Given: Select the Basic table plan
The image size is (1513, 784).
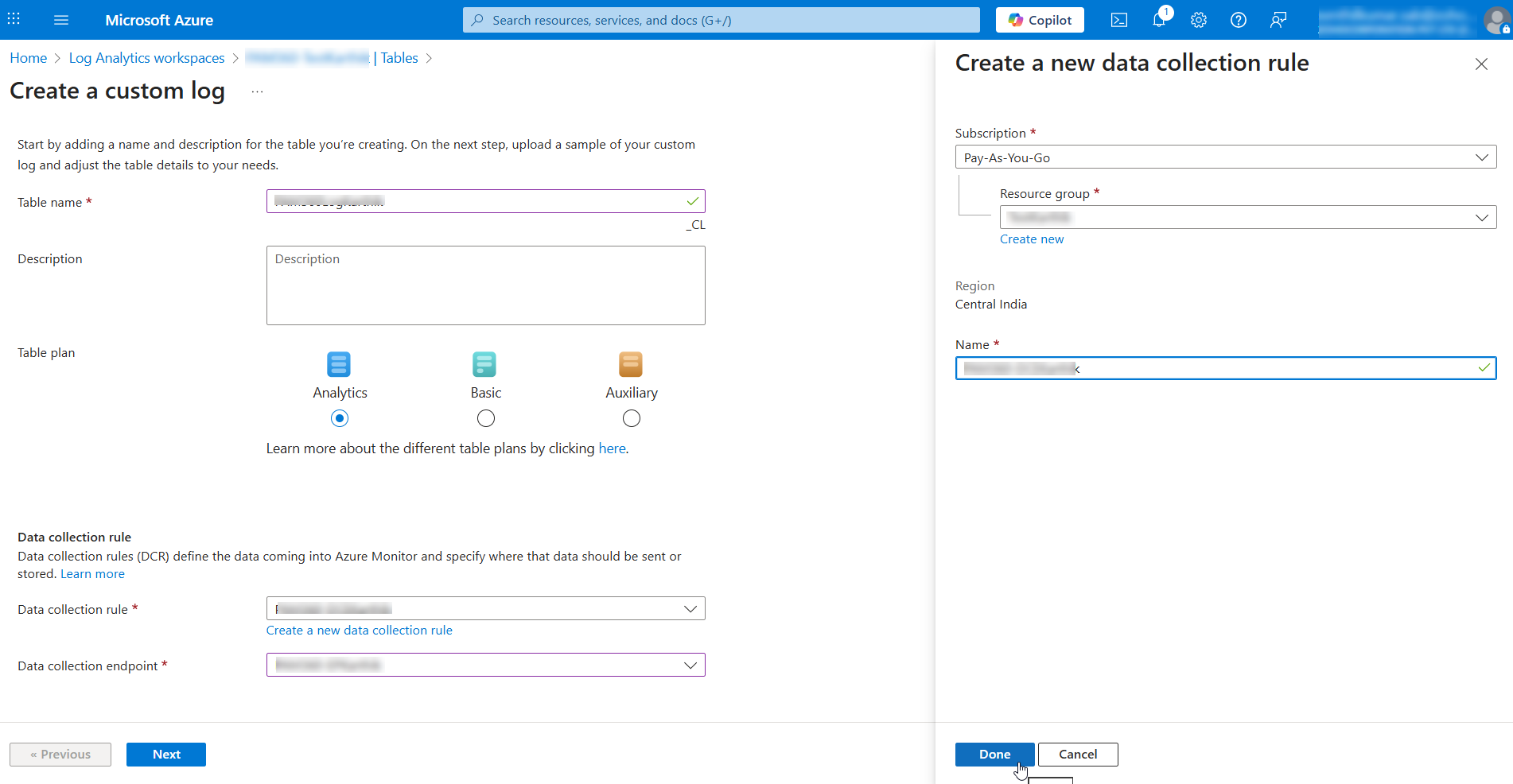Looking at the screenshot, I should (x=485, y=418).
